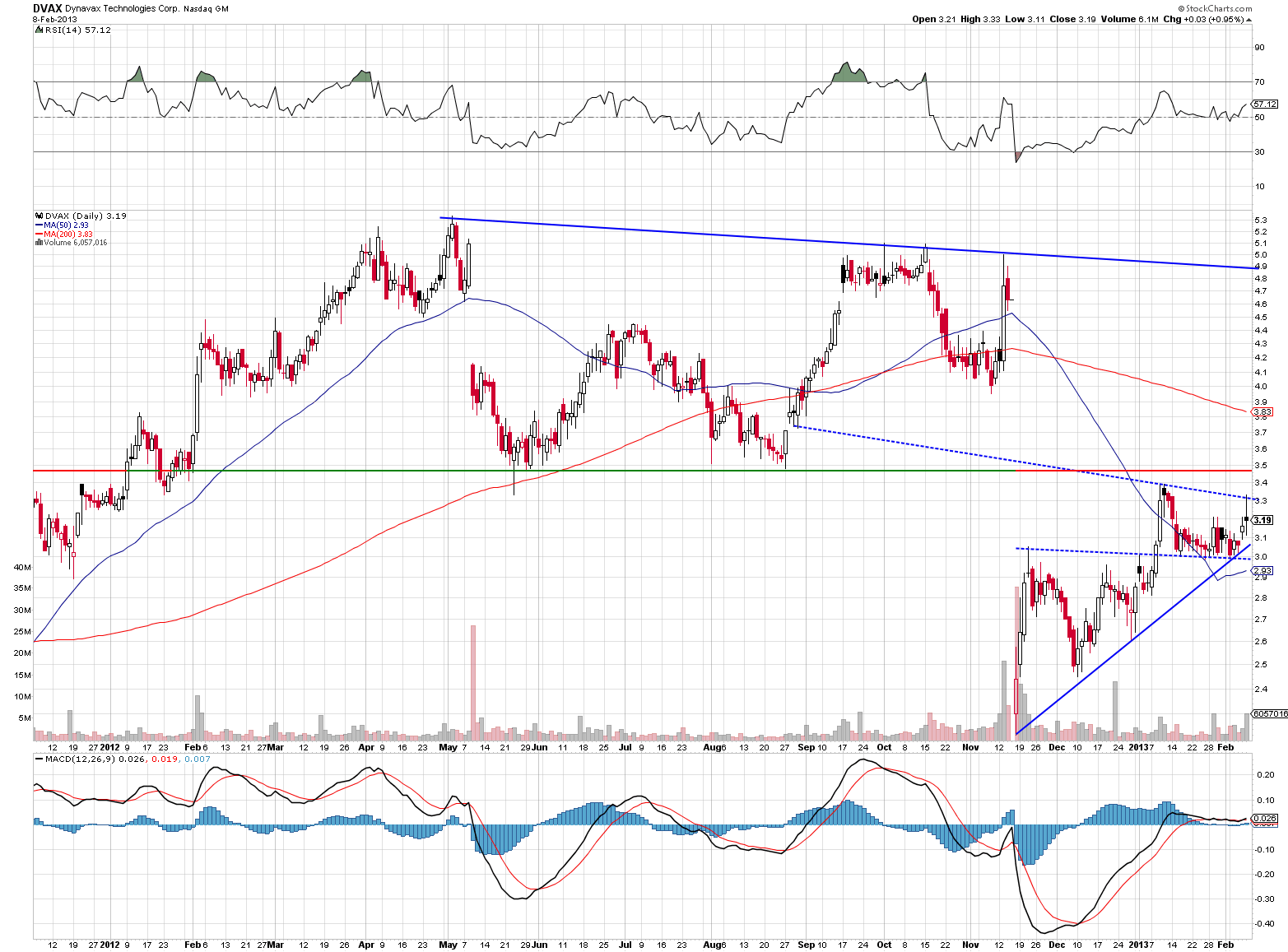1288x952 pixels.
Task: Click the black MACD line marker in legend
Action: [39, 759]
